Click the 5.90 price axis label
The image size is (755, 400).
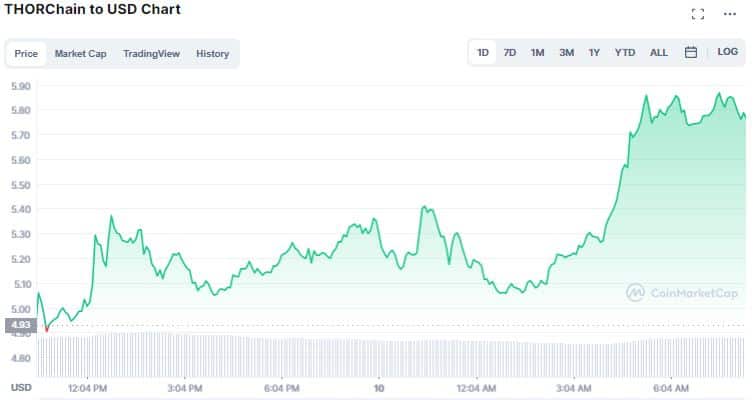point(21,86)
